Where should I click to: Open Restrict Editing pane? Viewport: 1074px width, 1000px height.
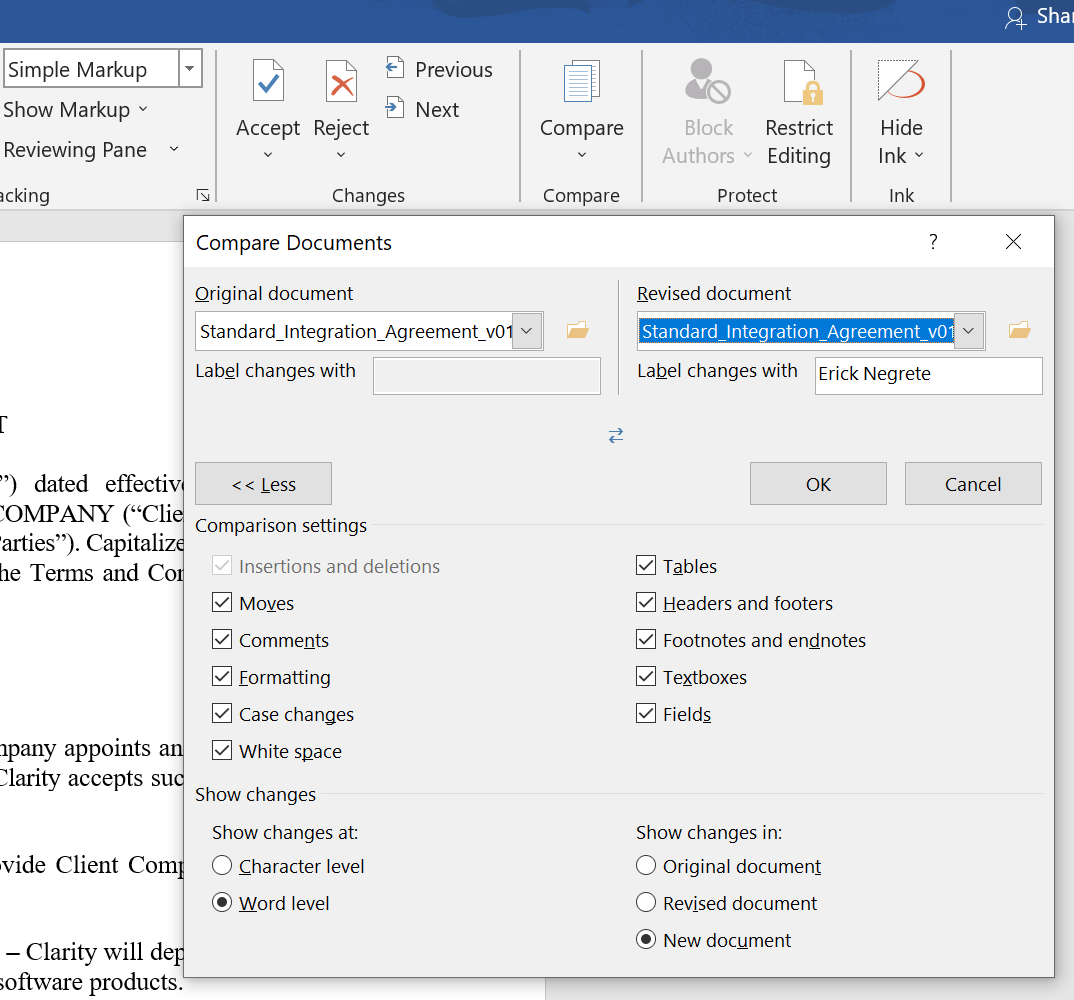[x=799, y=113]
